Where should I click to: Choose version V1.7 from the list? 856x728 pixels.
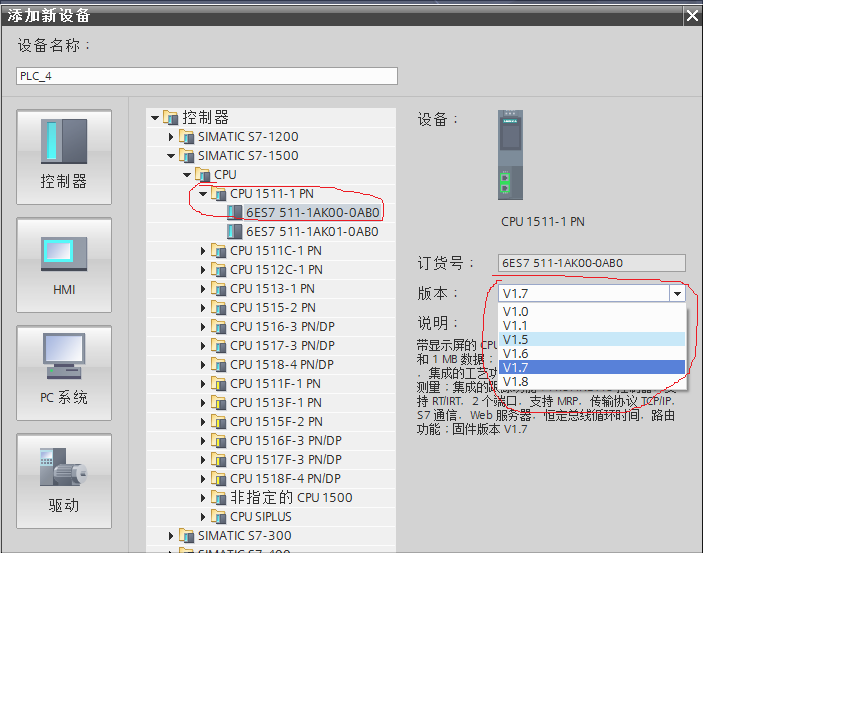[592, 367]
